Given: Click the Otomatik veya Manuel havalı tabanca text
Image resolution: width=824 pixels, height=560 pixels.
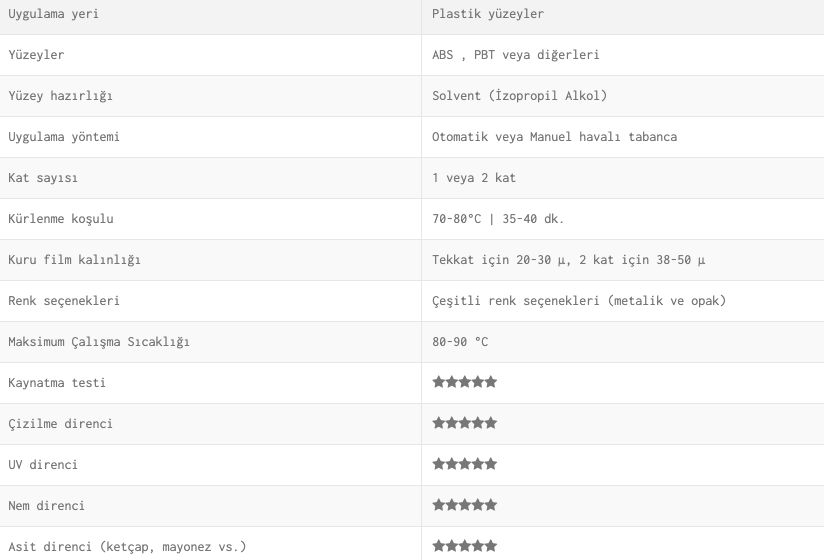Looking at the screenshot, I should (x=554, y=137).
